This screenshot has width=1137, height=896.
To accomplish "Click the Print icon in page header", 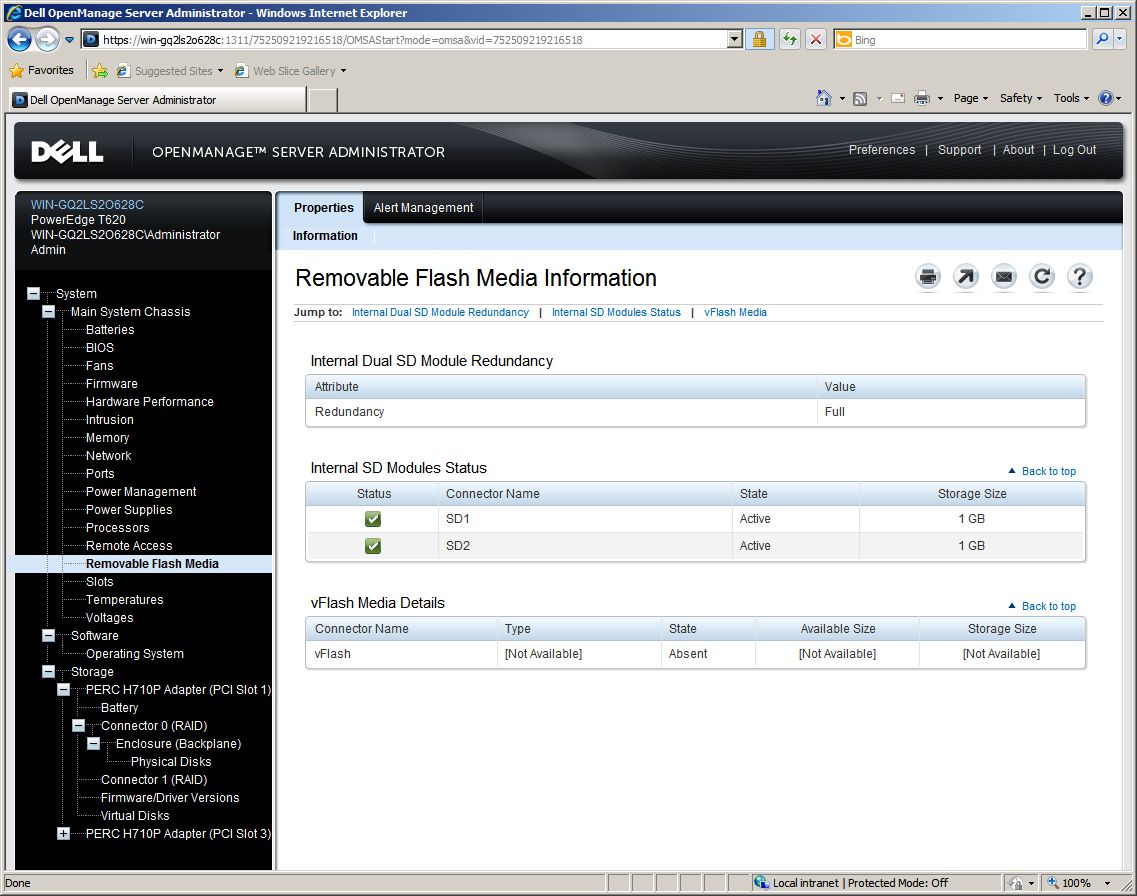I will pyautogui.click(x=927, y=276).
